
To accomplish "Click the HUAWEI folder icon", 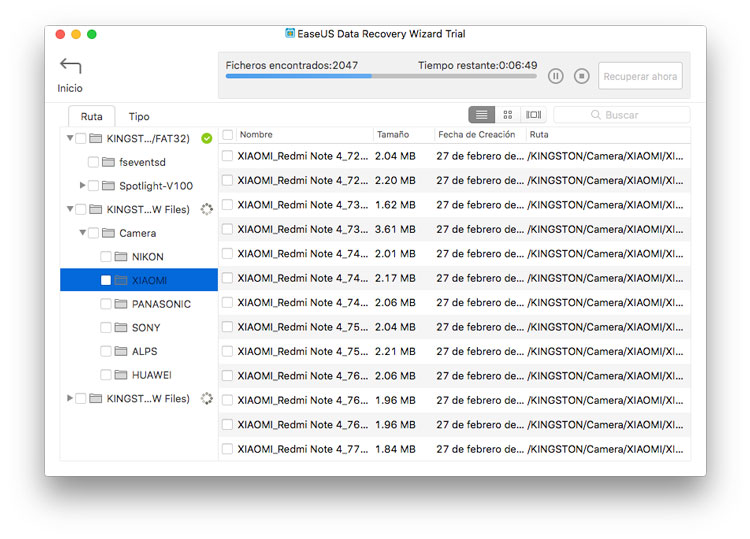I will [121, 374].
